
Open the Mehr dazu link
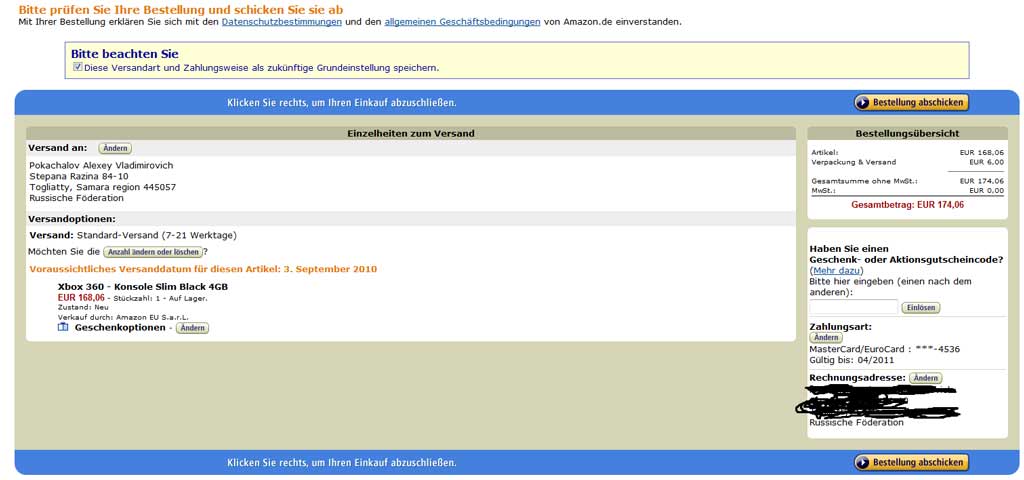(x=837, y=270)
